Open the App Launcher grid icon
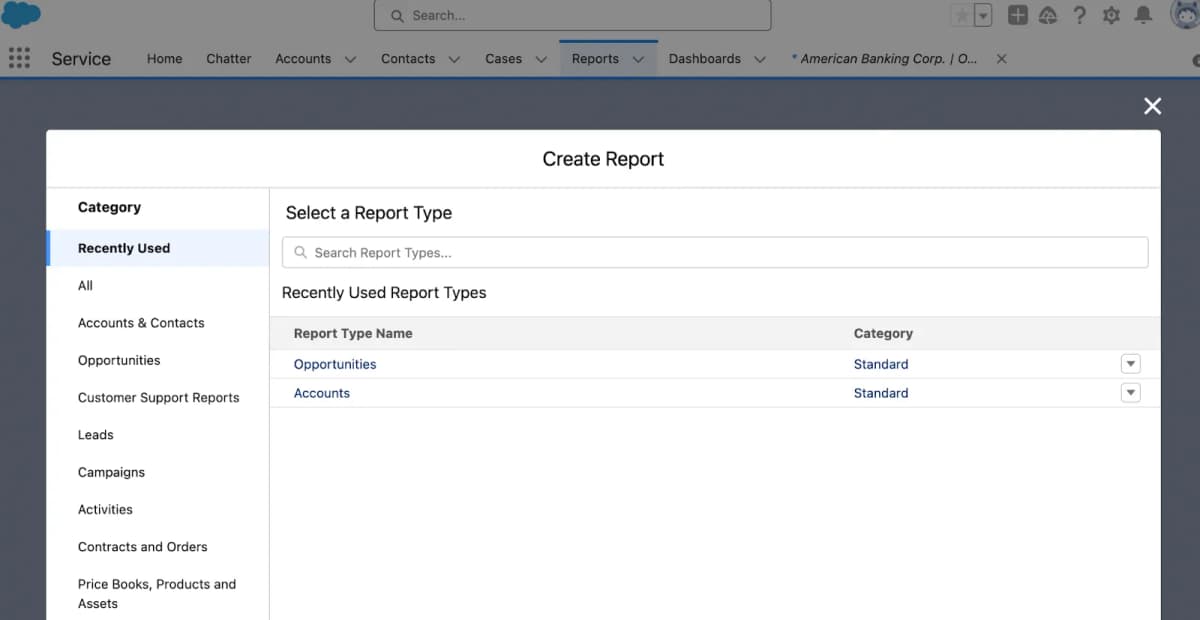This screenshot has height=620, width=1200. tap(19, 59)
